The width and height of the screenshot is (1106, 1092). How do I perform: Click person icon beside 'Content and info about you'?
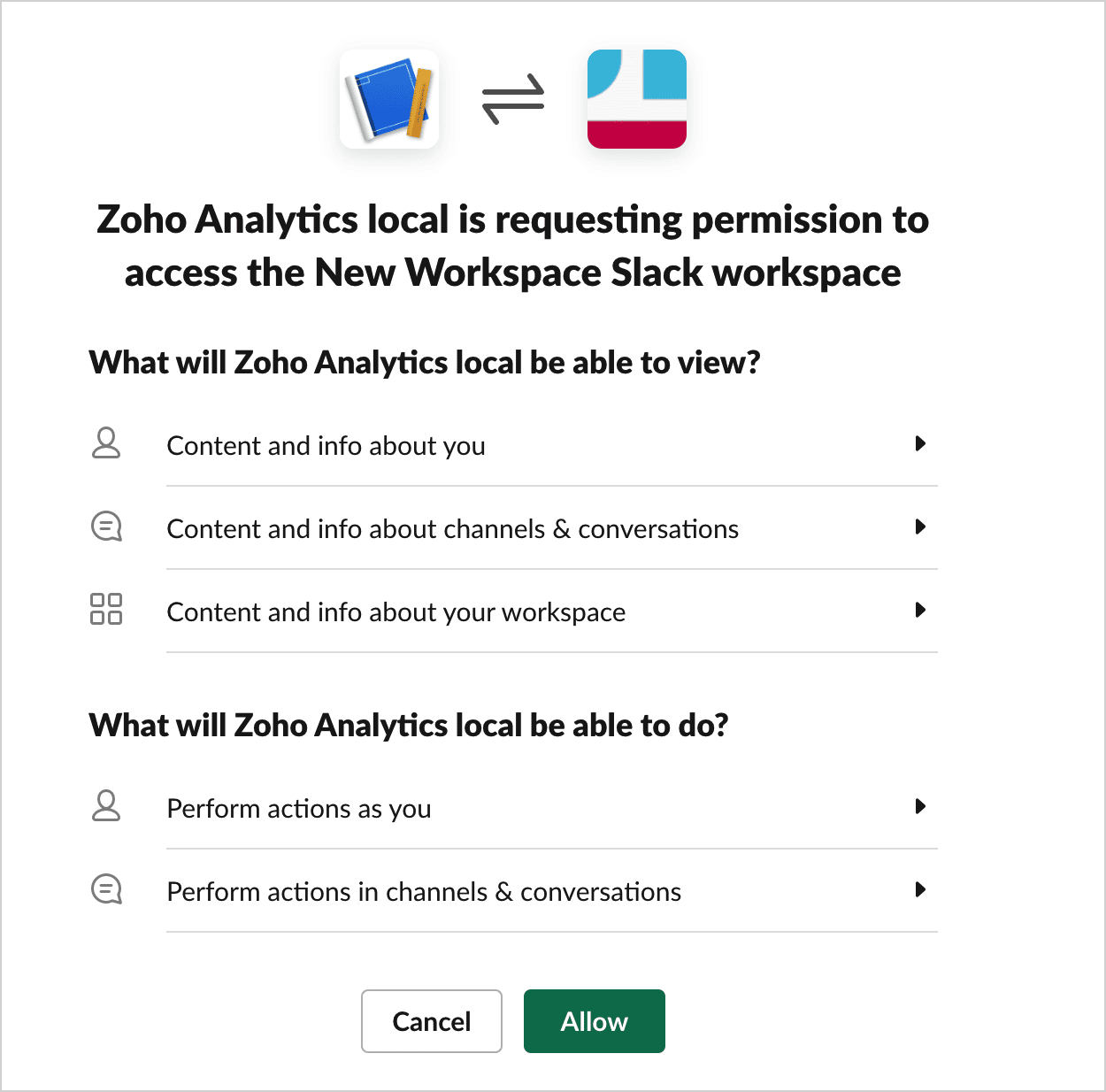click(106, 442)
